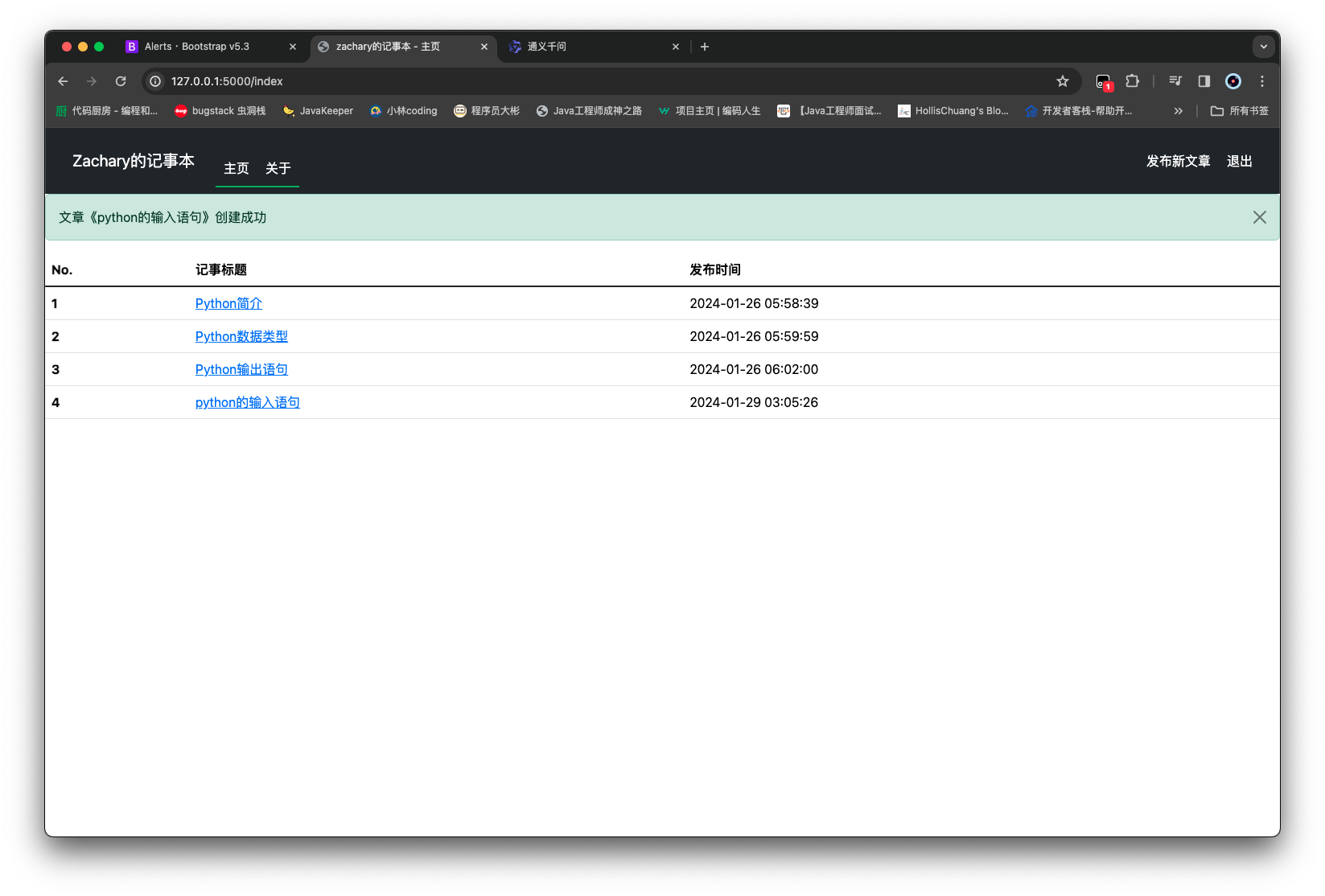
Task: Select the 关于 nav item
Action: pyautogui.click(x=278, y=168)
